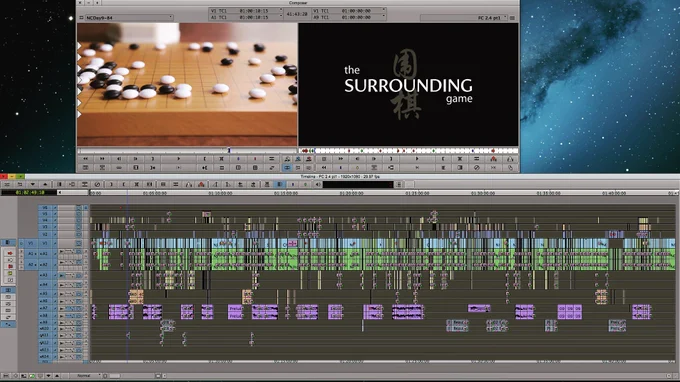Open source monitor fast menu
680x382 pixels.
pos(272,159)
